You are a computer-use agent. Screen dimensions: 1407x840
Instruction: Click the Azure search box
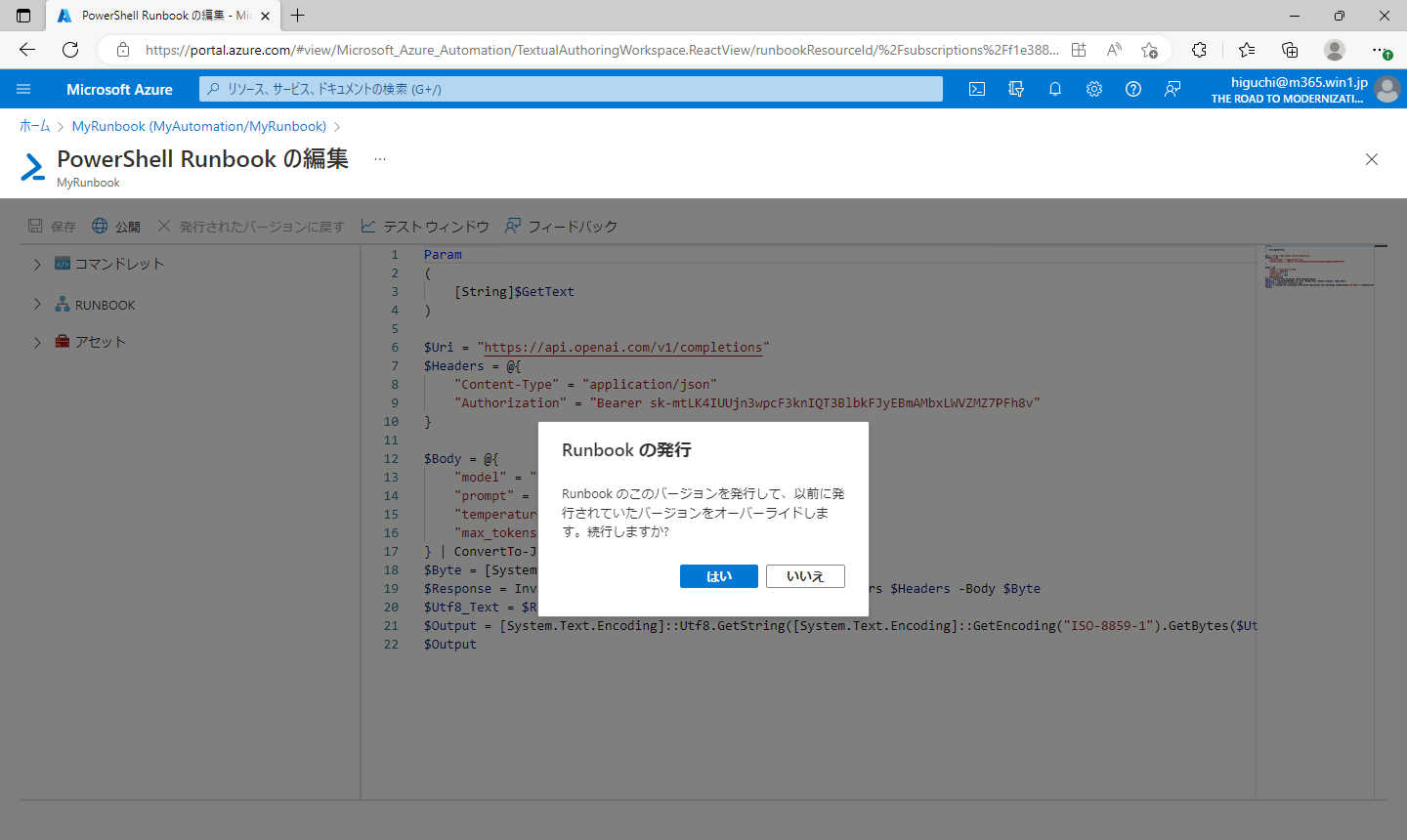click(x=571, y=89)
